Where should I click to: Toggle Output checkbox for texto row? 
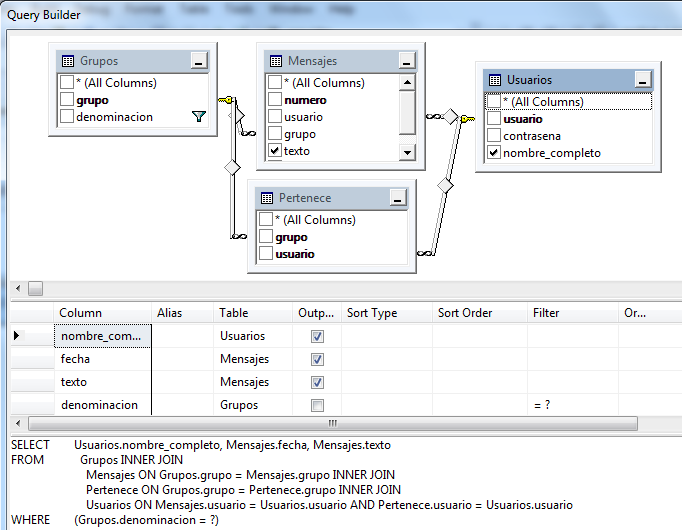(318, 383)
